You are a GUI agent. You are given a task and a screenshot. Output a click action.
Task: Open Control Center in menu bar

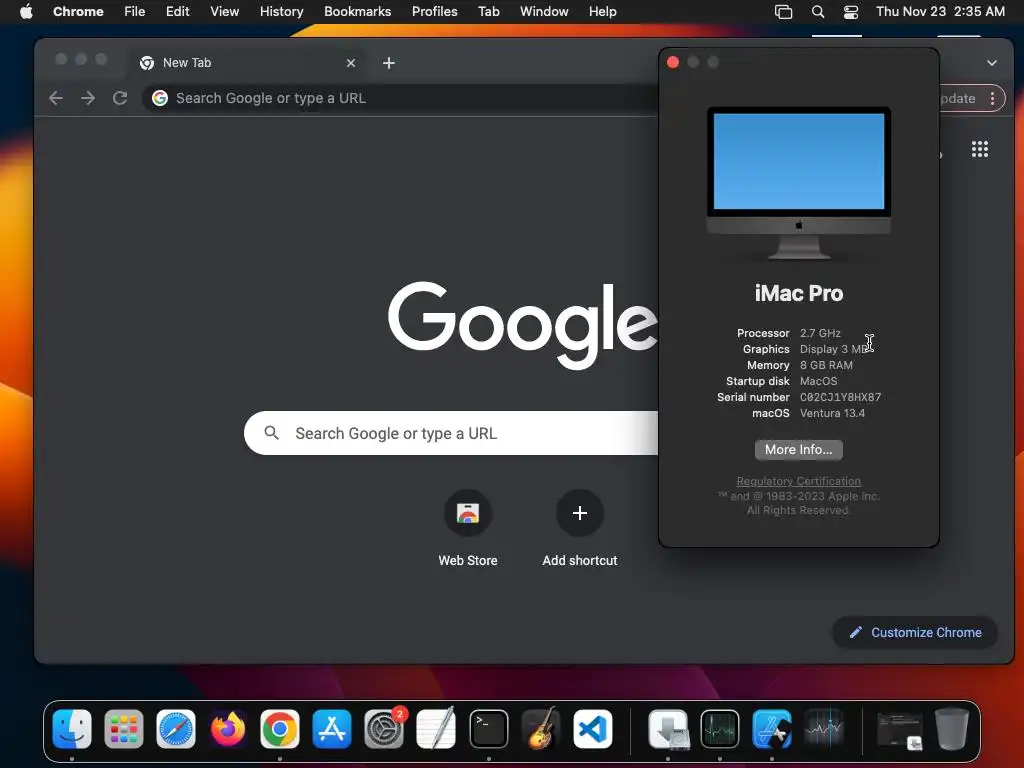click(x=851, y=12)
